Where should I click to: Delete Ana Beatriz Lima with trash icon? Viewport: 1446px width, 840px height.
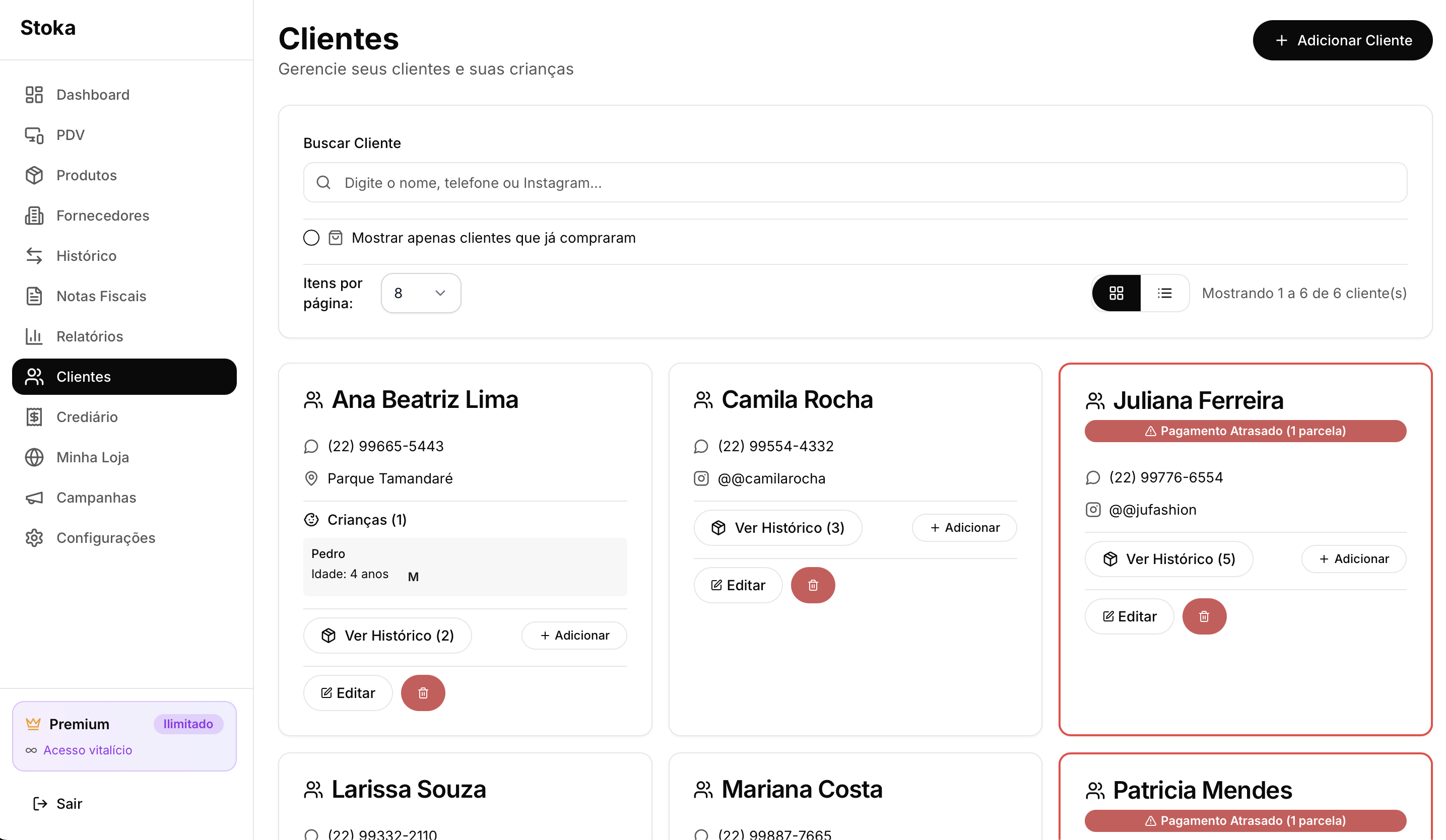[423, 692]
